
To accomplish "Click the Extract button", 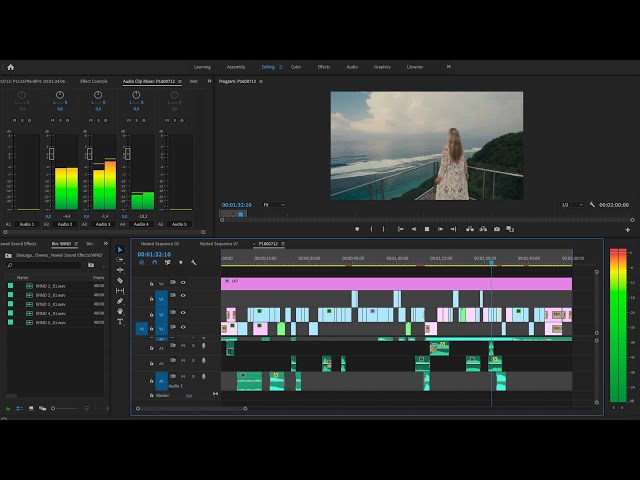I will point(483,229).
